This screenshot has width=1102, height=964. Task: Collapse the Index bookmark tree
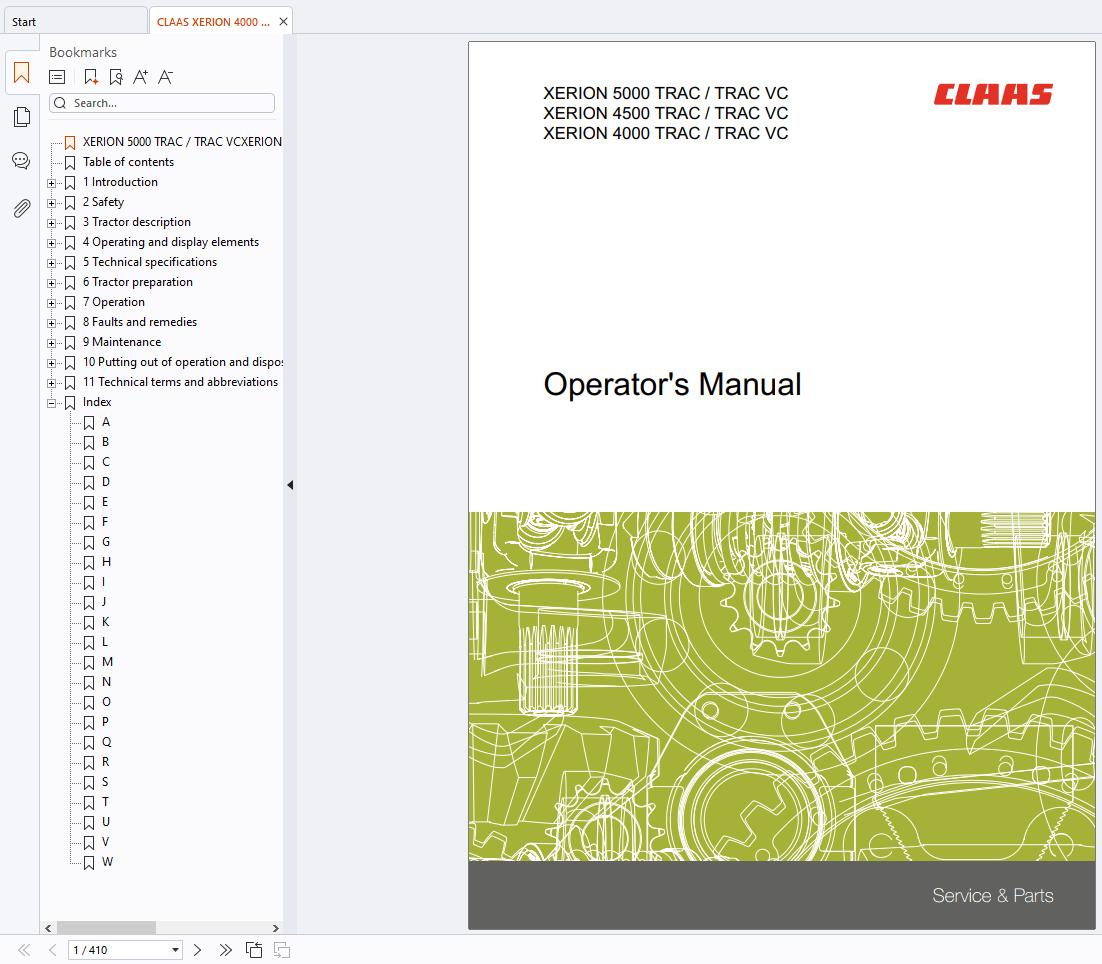(x=52, y=403)
